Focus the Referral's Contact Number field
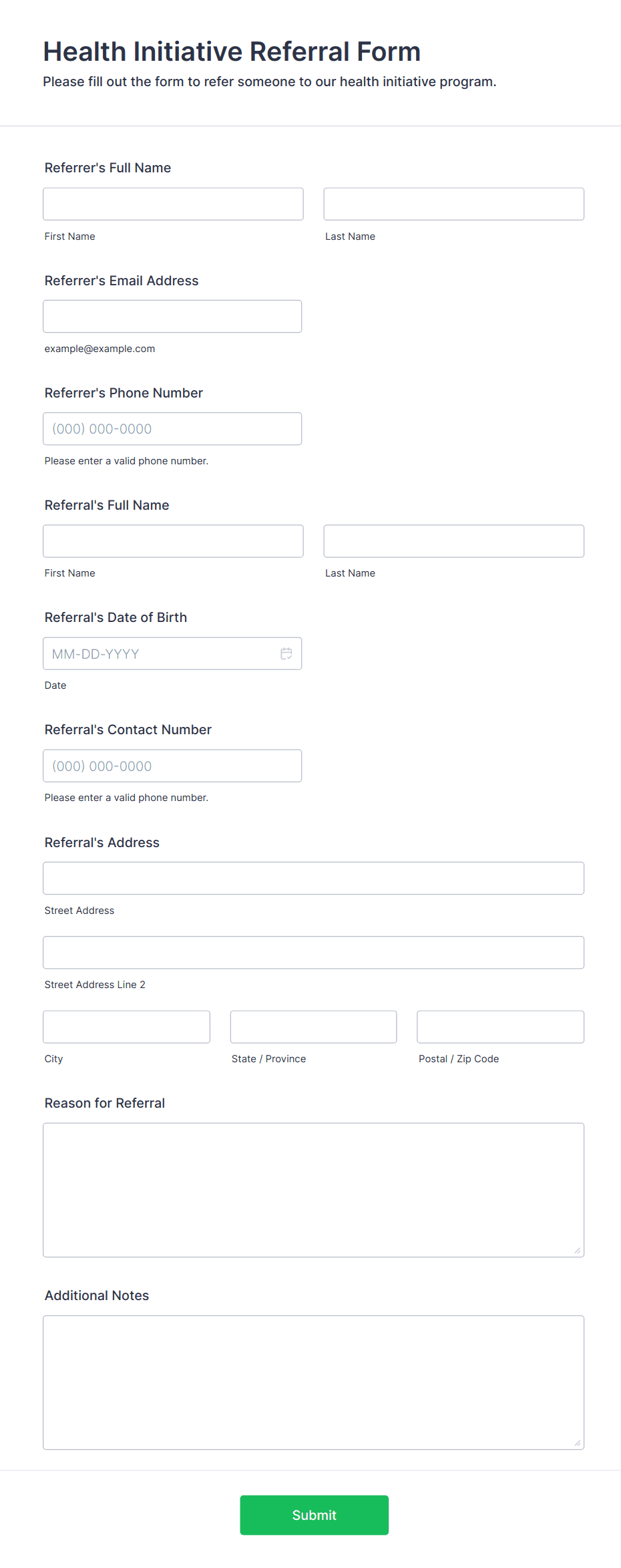This screenshot has height=1568, width=621. (172, 766)
